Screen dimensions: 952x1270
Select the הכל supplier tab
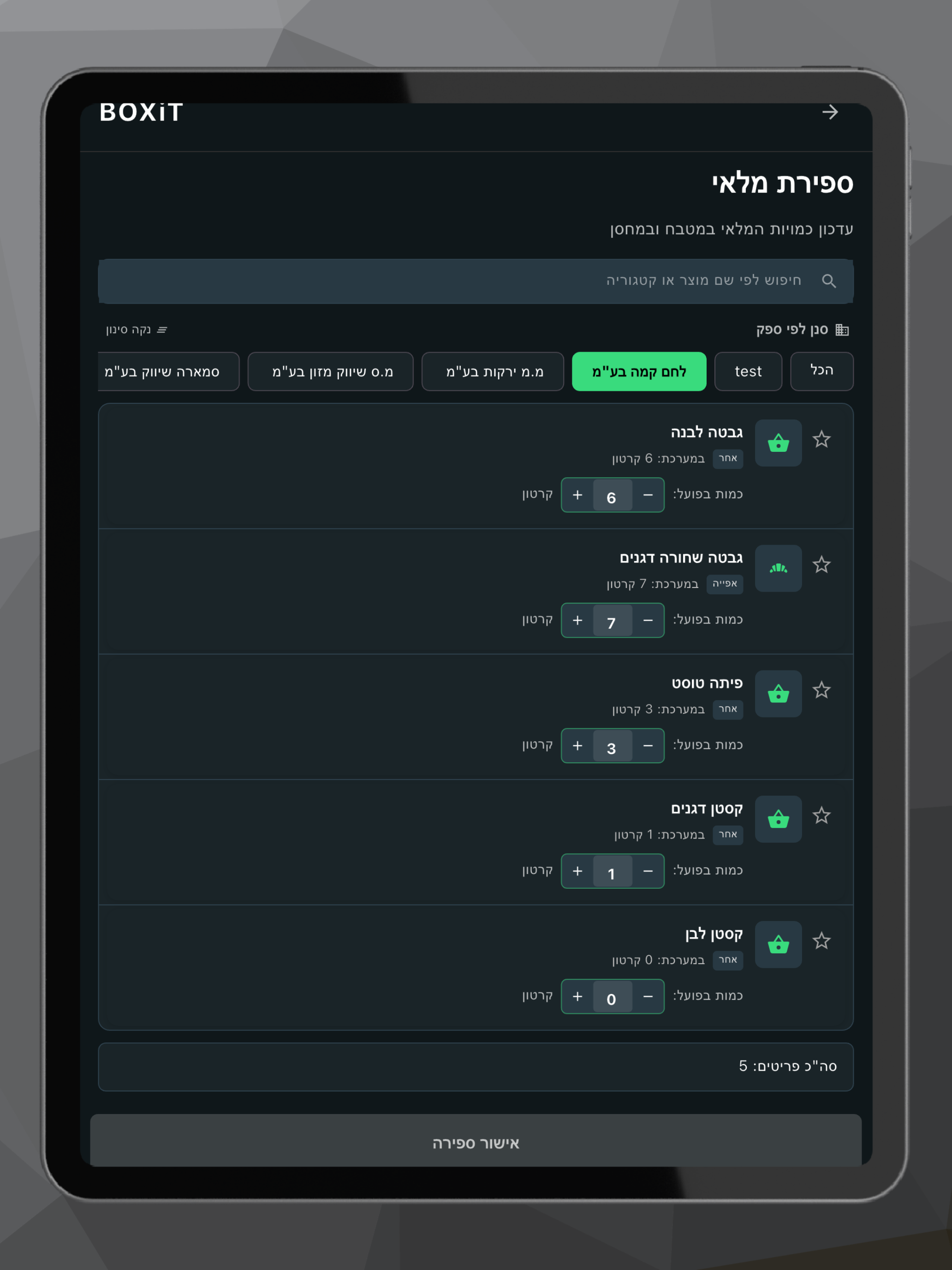822,371
